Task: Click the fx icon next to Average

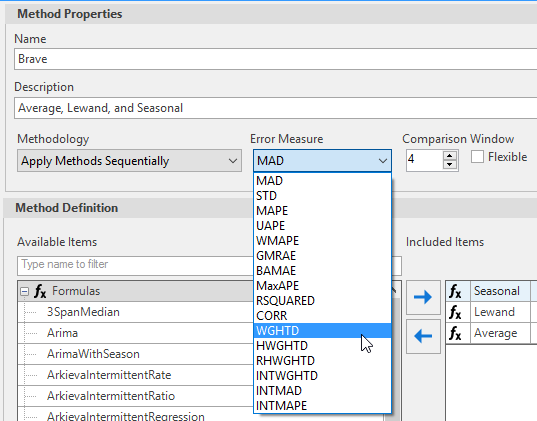Action: (x=455, y=333)
